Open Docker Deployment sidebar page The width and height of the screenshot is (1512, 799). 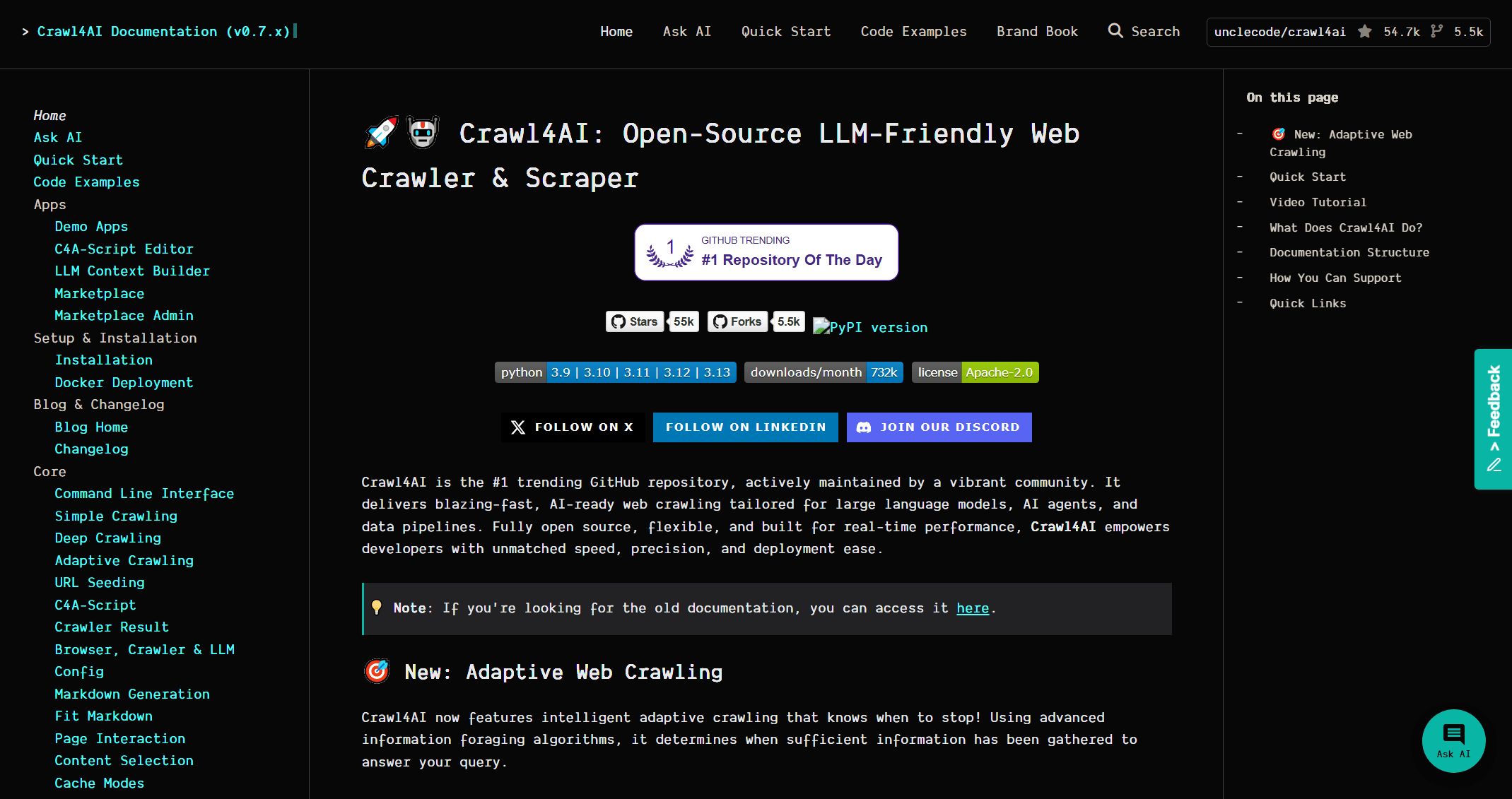coord(124,382)
